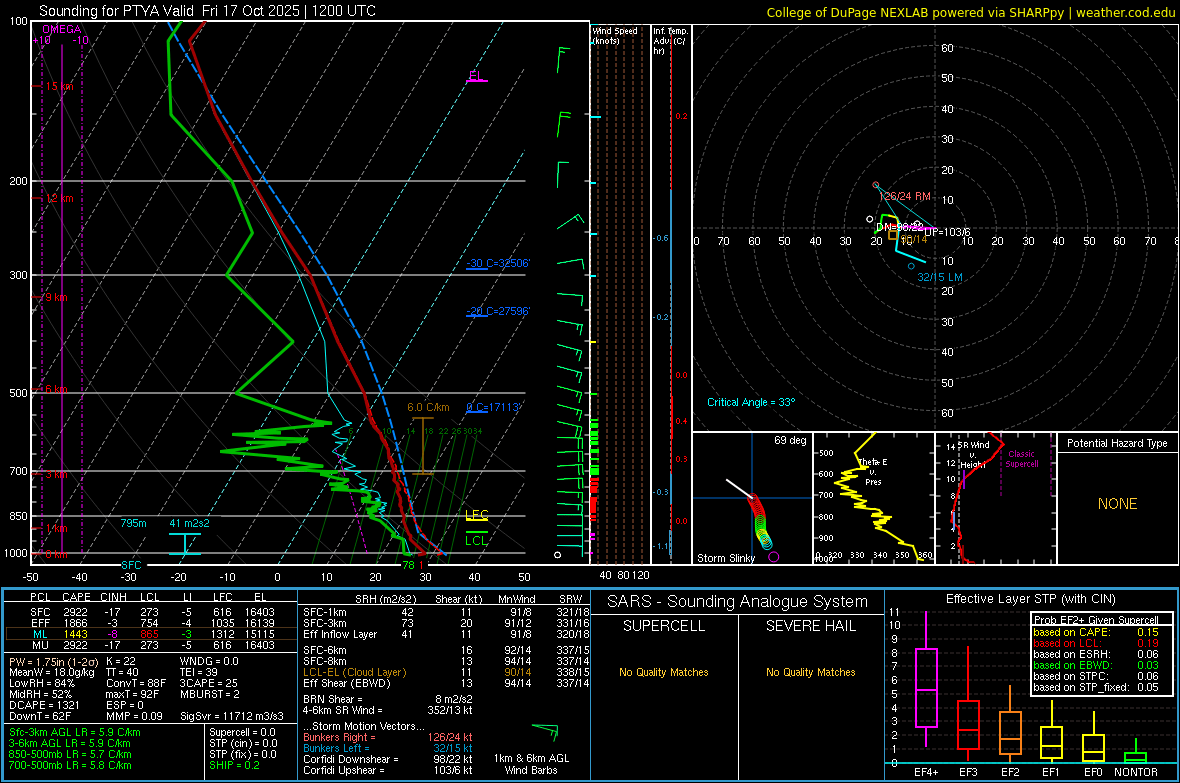Click the '0 C=17113'' freezing level label

[x=493, y=407]
